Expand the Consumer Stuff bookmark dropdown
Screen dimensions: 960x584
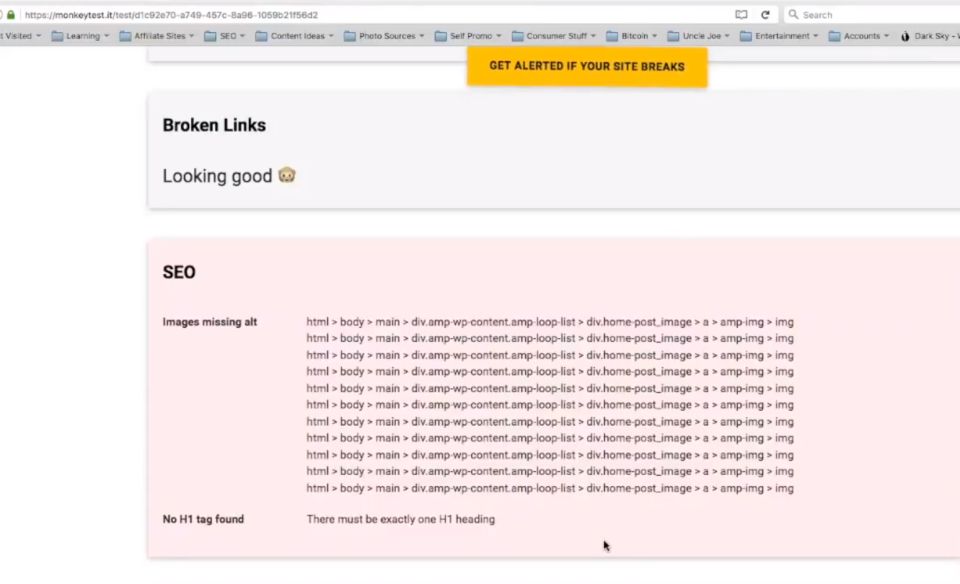[592, 36]
